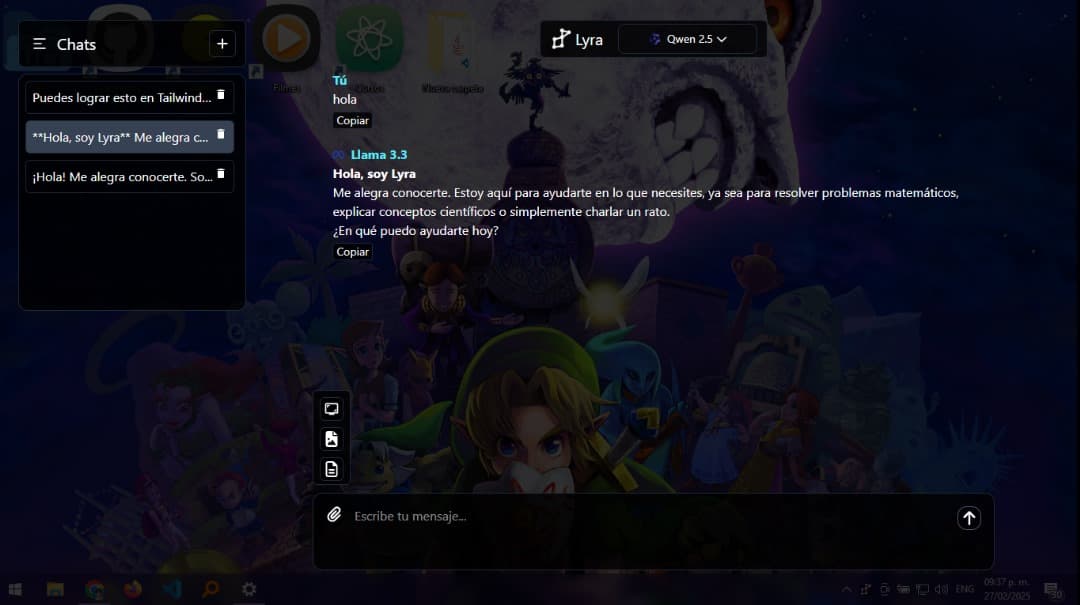Select the '**Hola, soy Lyra** Me alegra' chat

[x=129, y=137]
